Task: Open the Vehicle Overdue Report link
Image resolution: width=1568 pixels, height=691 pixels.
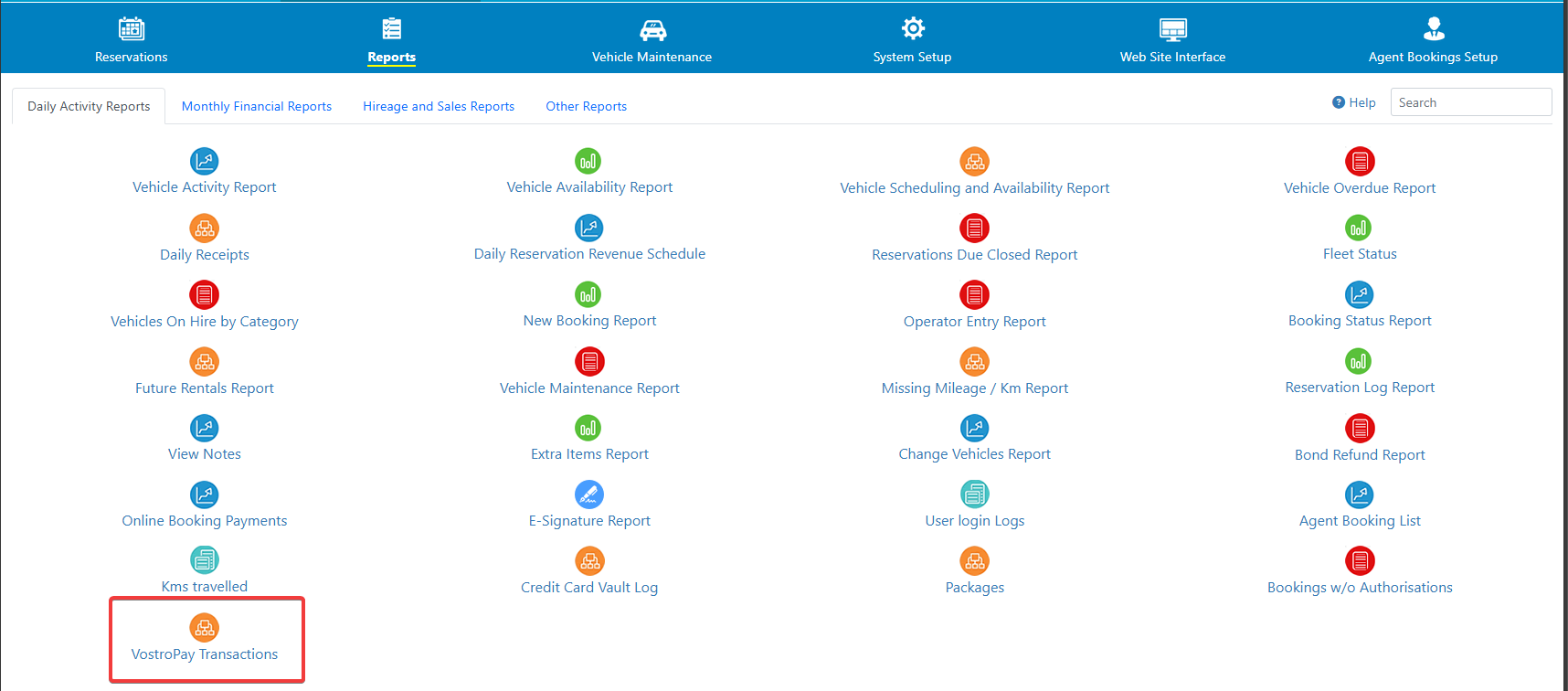Action: pos(1360,188)
